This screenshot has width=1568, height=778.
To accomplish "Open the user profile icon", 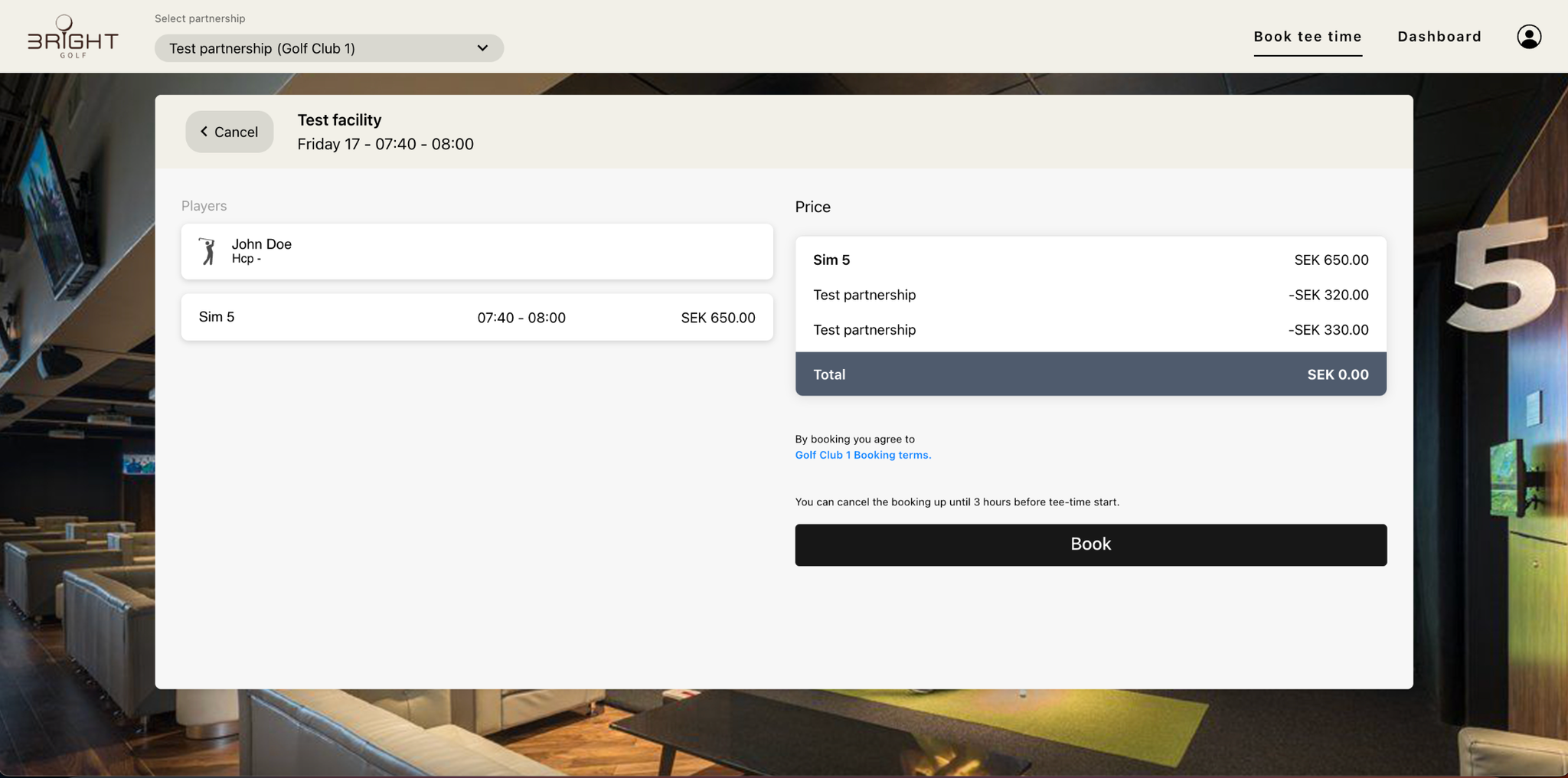I will (x=1529, y=37).
